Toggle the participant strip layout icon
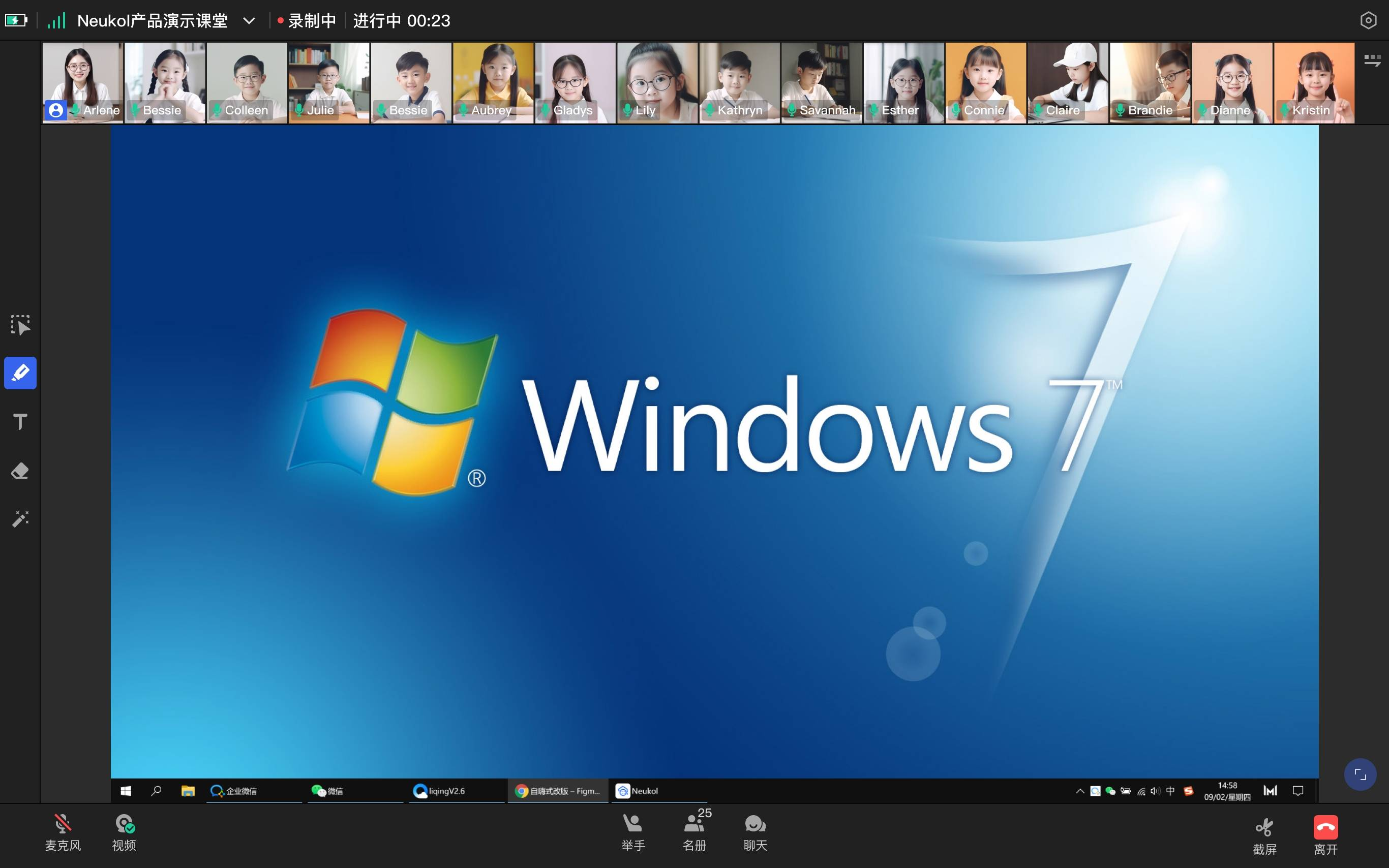Viewport: 1389px width, 868px height. pos(1372,60)
